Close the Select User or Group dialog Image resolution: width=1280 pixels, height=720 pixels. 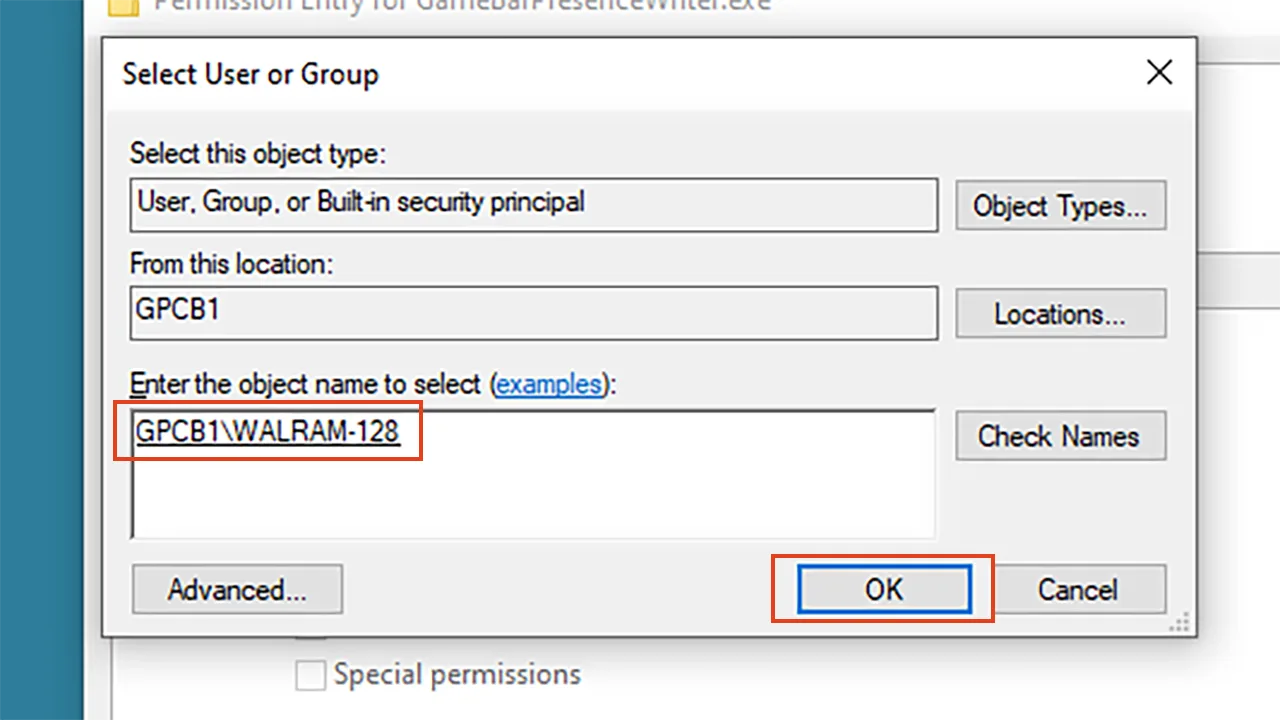1159,73
